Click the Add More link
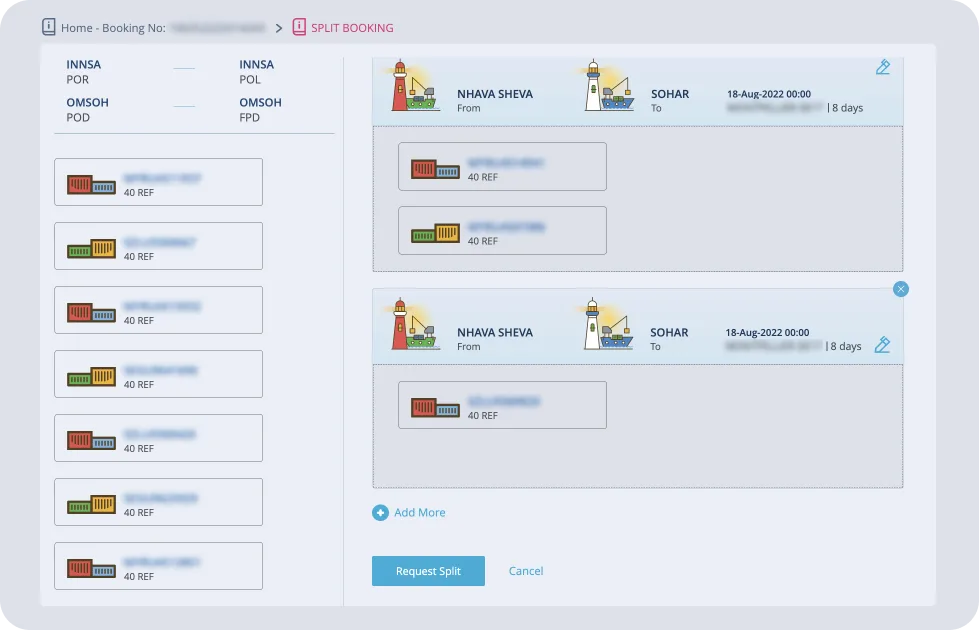This screenshot has width=979, height=630. point(420,513)
